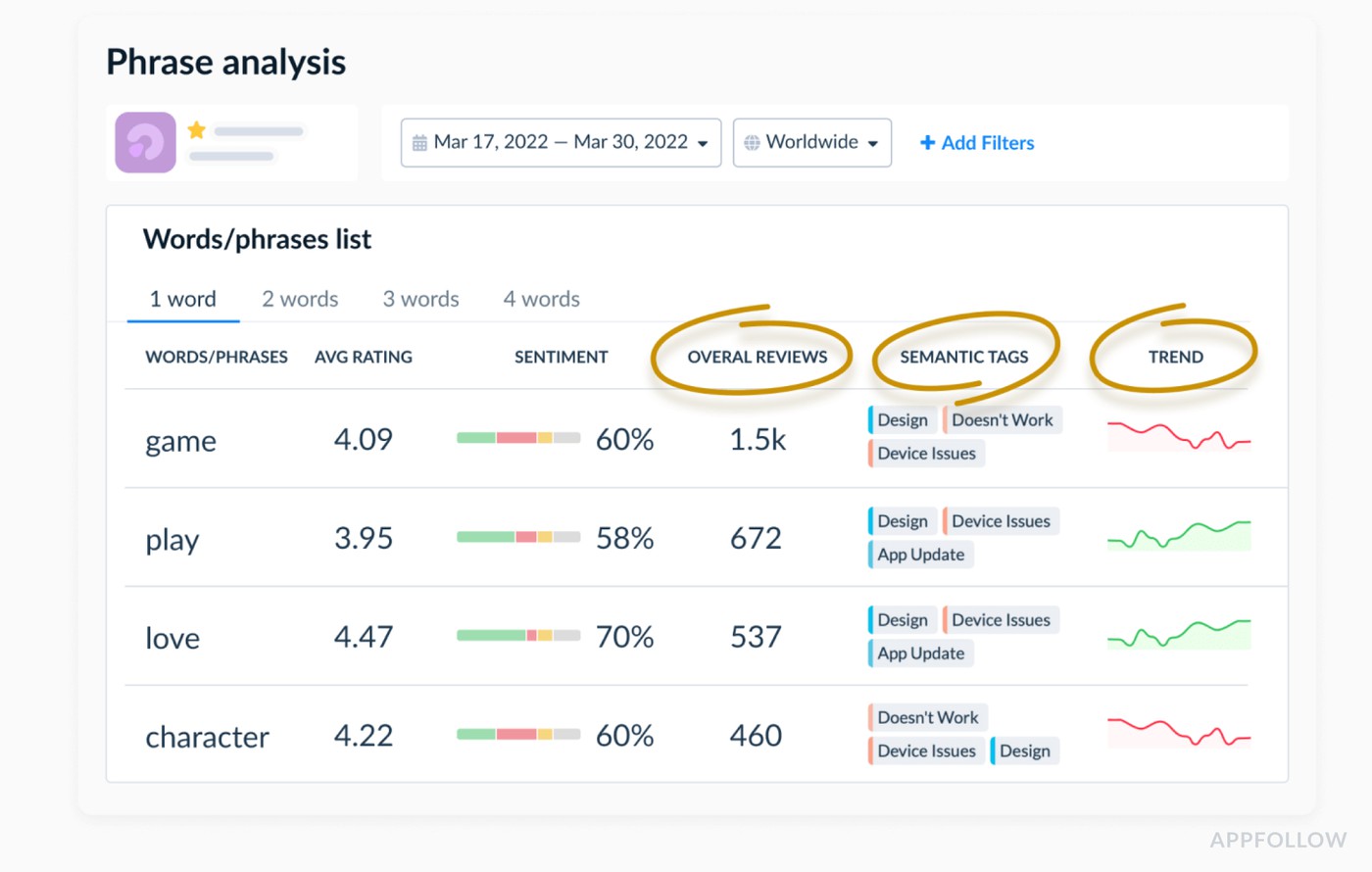Viewport: 1372px width, 872px height.
Task: Click the sentiment bar for game
Action: click(x=517, y=439)
